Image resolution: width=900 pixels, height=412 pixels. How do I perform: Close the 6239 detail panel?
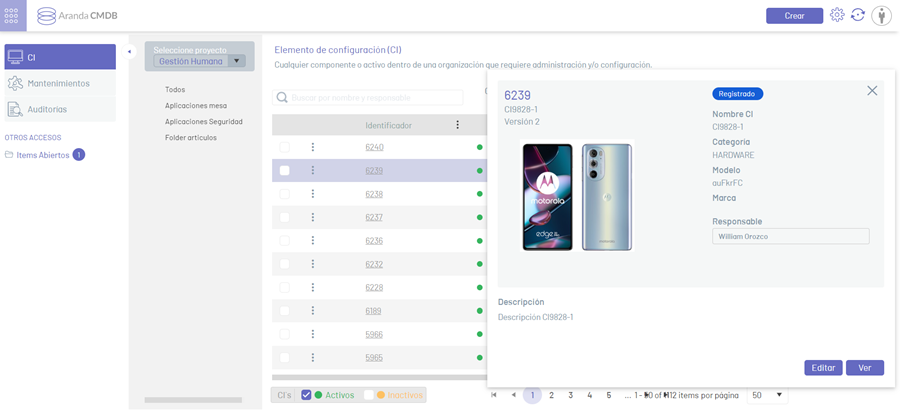click(872, 91)
